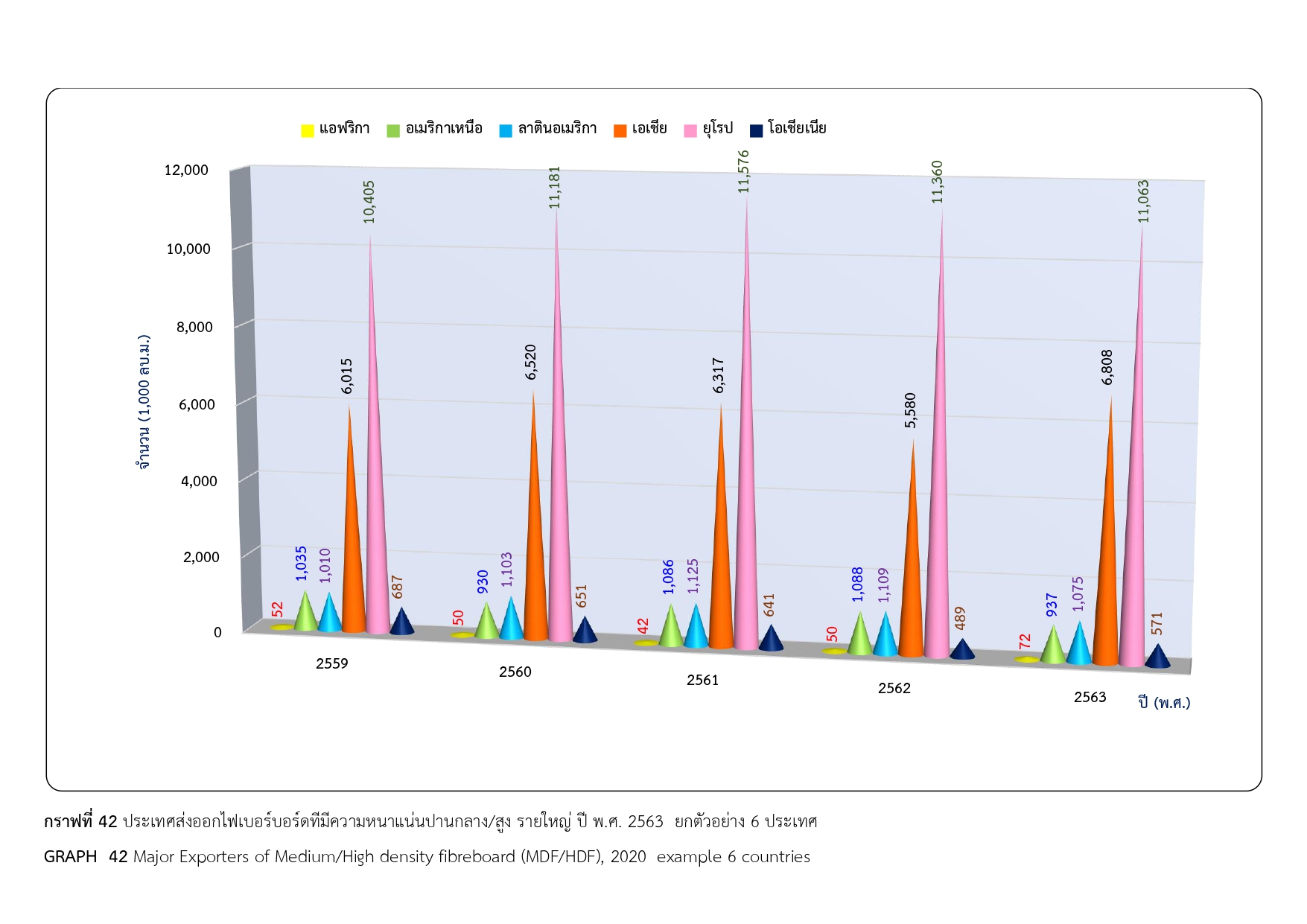Click the data label 1,103

pyautogui.click(x=507, y=570)
